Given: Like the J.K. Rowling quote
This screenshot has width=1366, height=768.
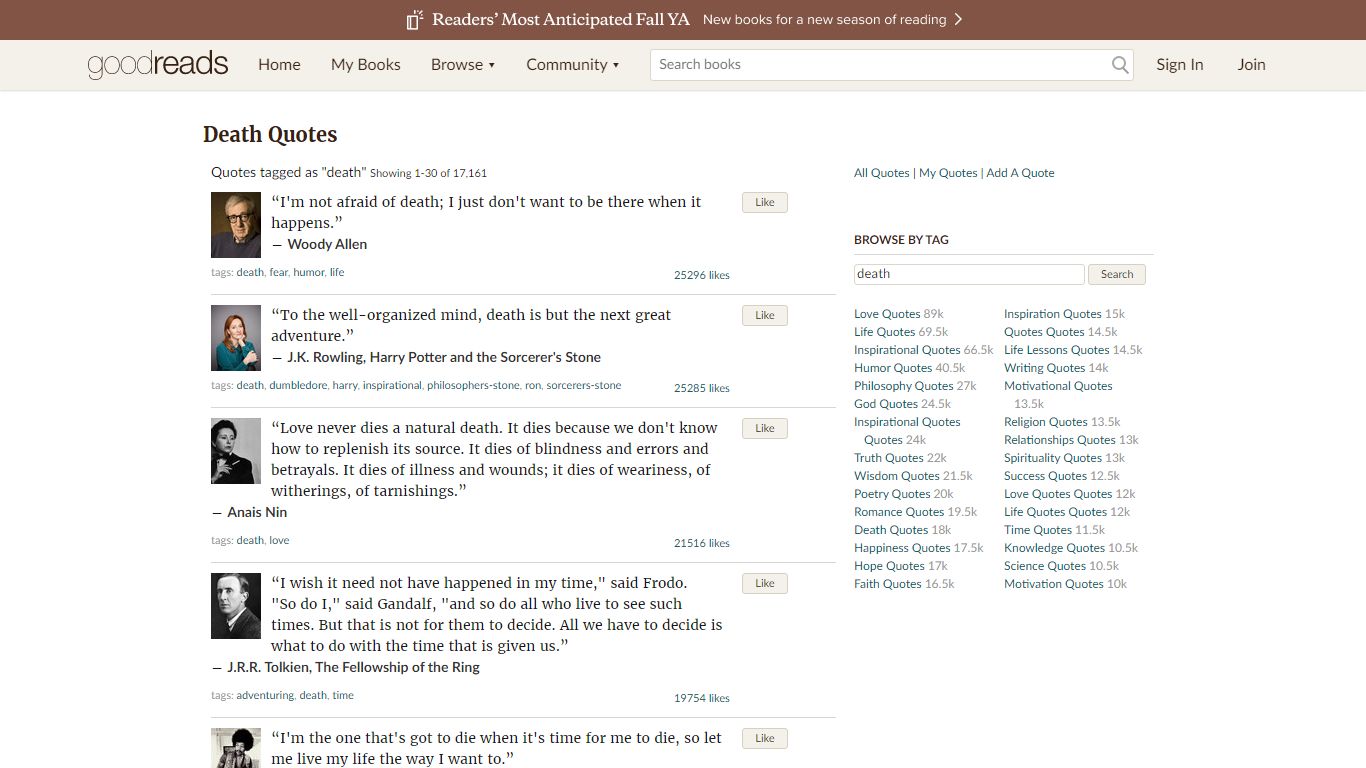Looking at the screenshot, I should (765, 315).
